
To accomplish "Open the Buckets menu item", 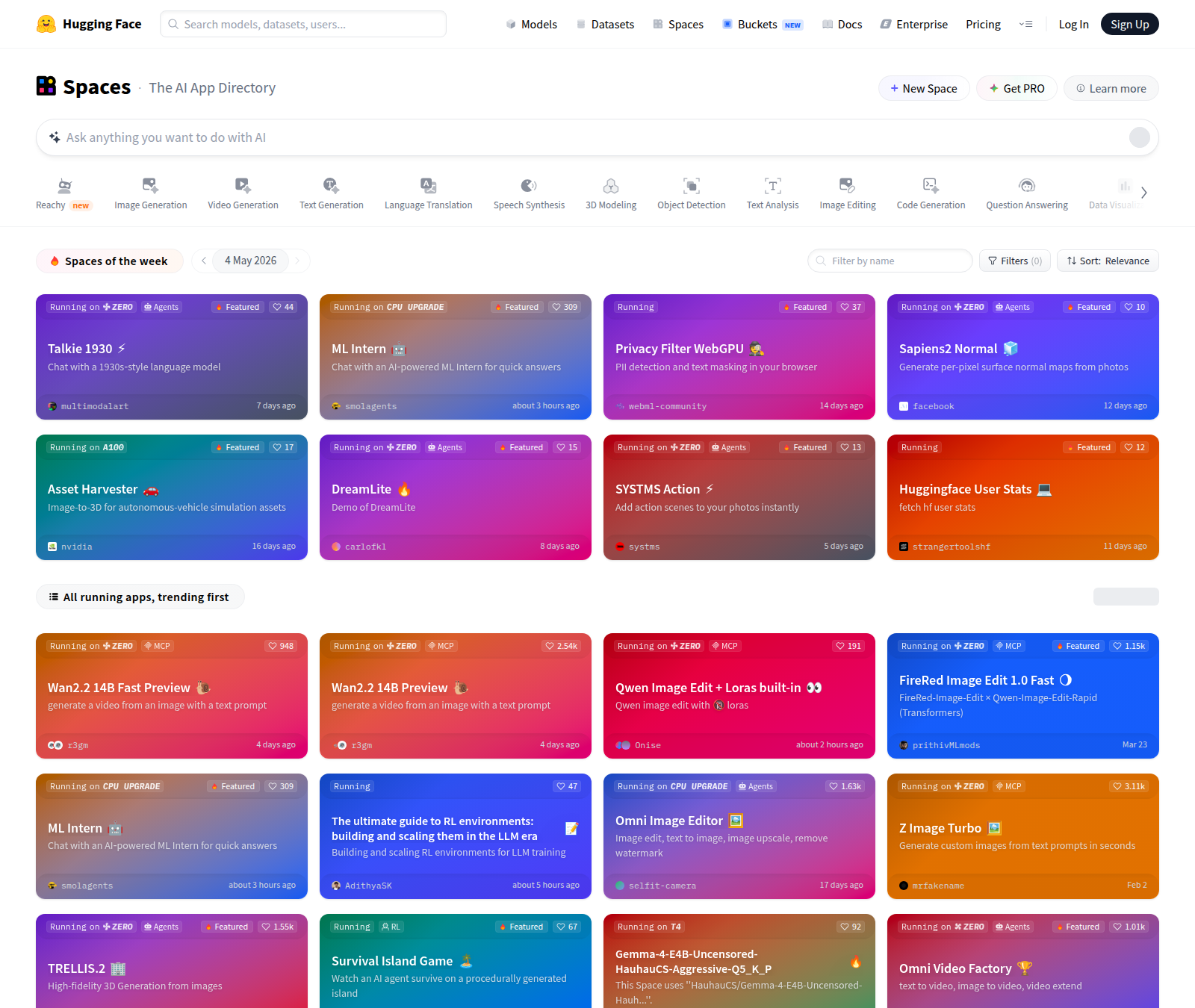I will (763, 24).
